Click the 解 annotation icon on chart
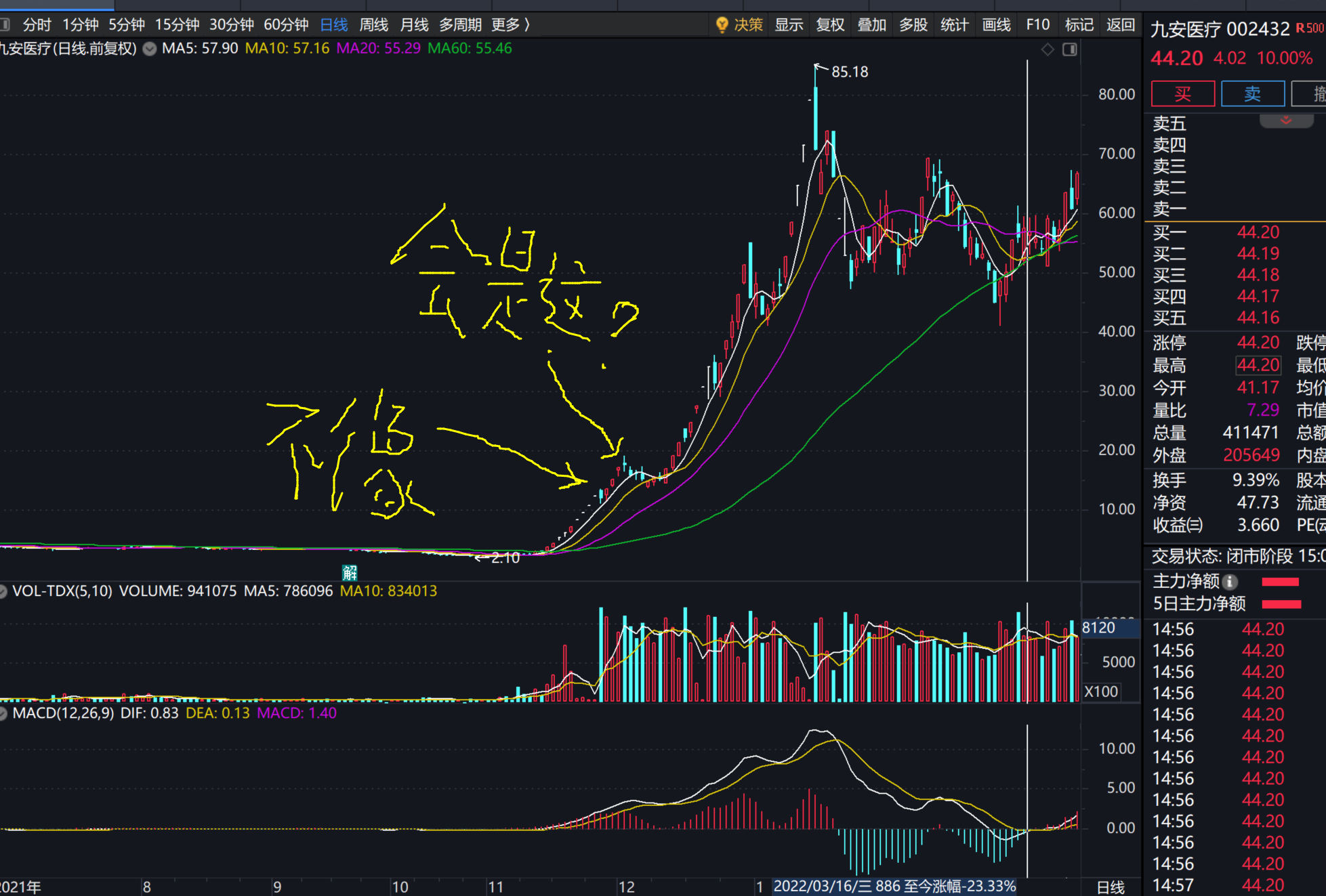1326x896 pixels. pos(350,573)
